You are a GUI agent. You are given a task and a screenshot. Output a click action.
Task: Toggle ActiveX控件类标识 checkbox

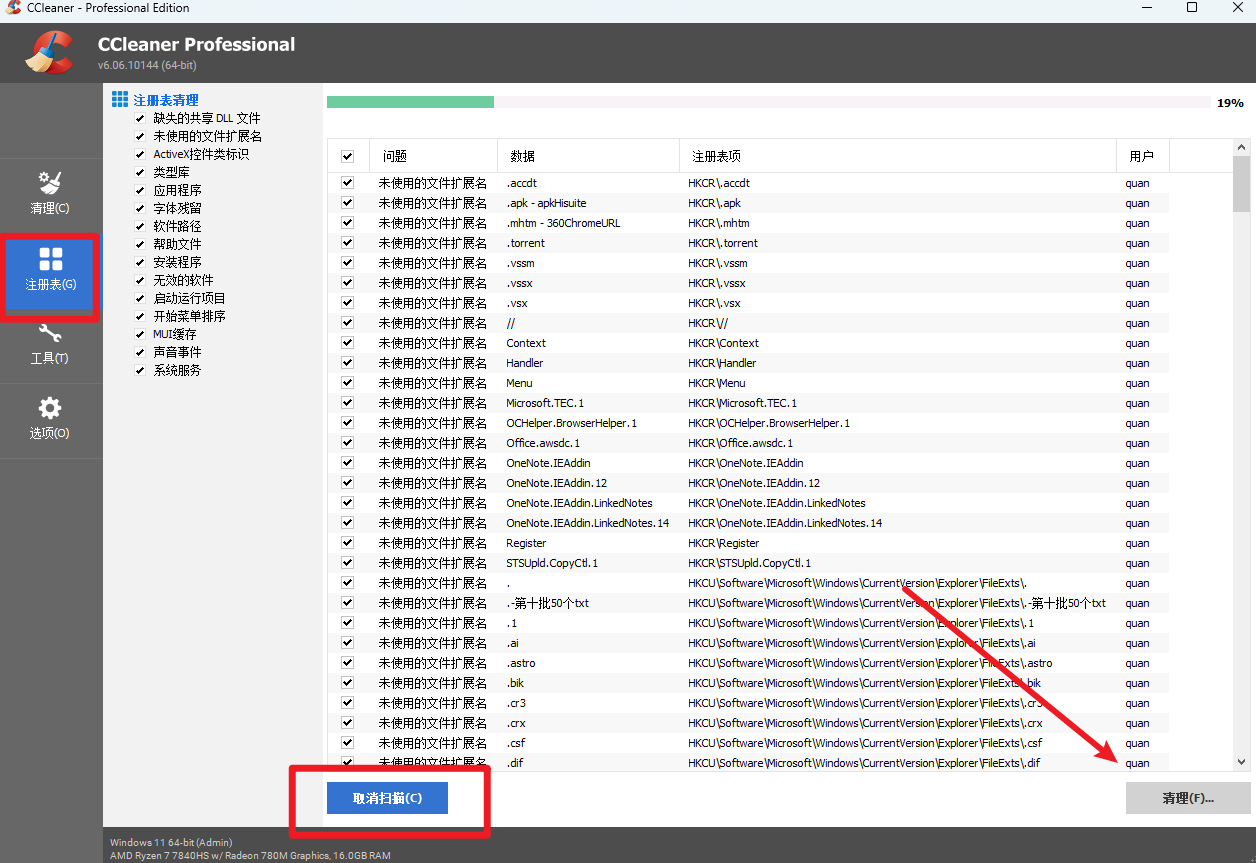click(140, 154)
